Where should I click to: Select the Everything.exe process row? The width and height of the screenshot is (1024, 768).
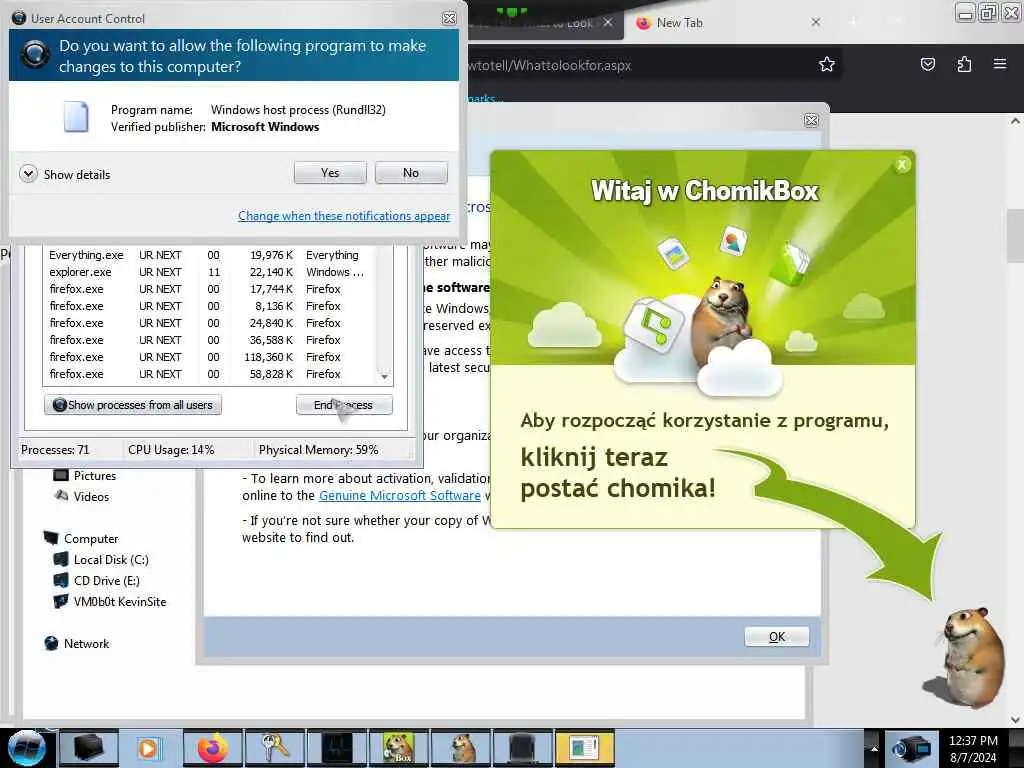209,255
